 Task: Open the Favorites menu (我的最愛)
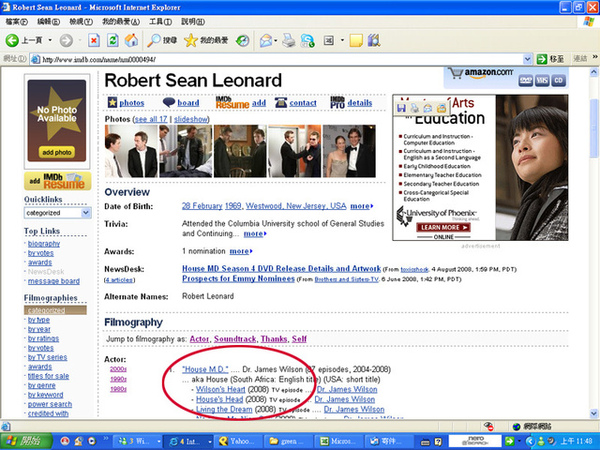121,22
